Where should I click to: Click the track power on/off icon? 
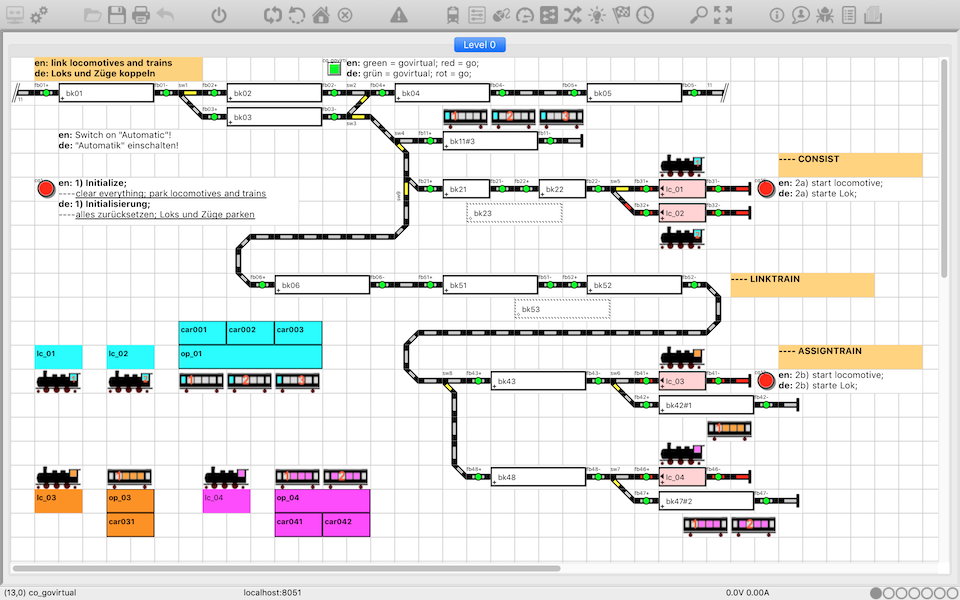(219, 15)
